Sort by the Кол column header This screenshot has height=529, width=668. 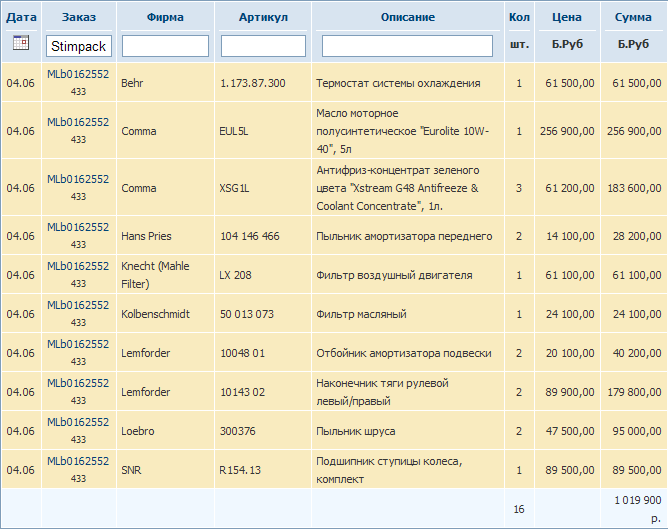[519, 17]
